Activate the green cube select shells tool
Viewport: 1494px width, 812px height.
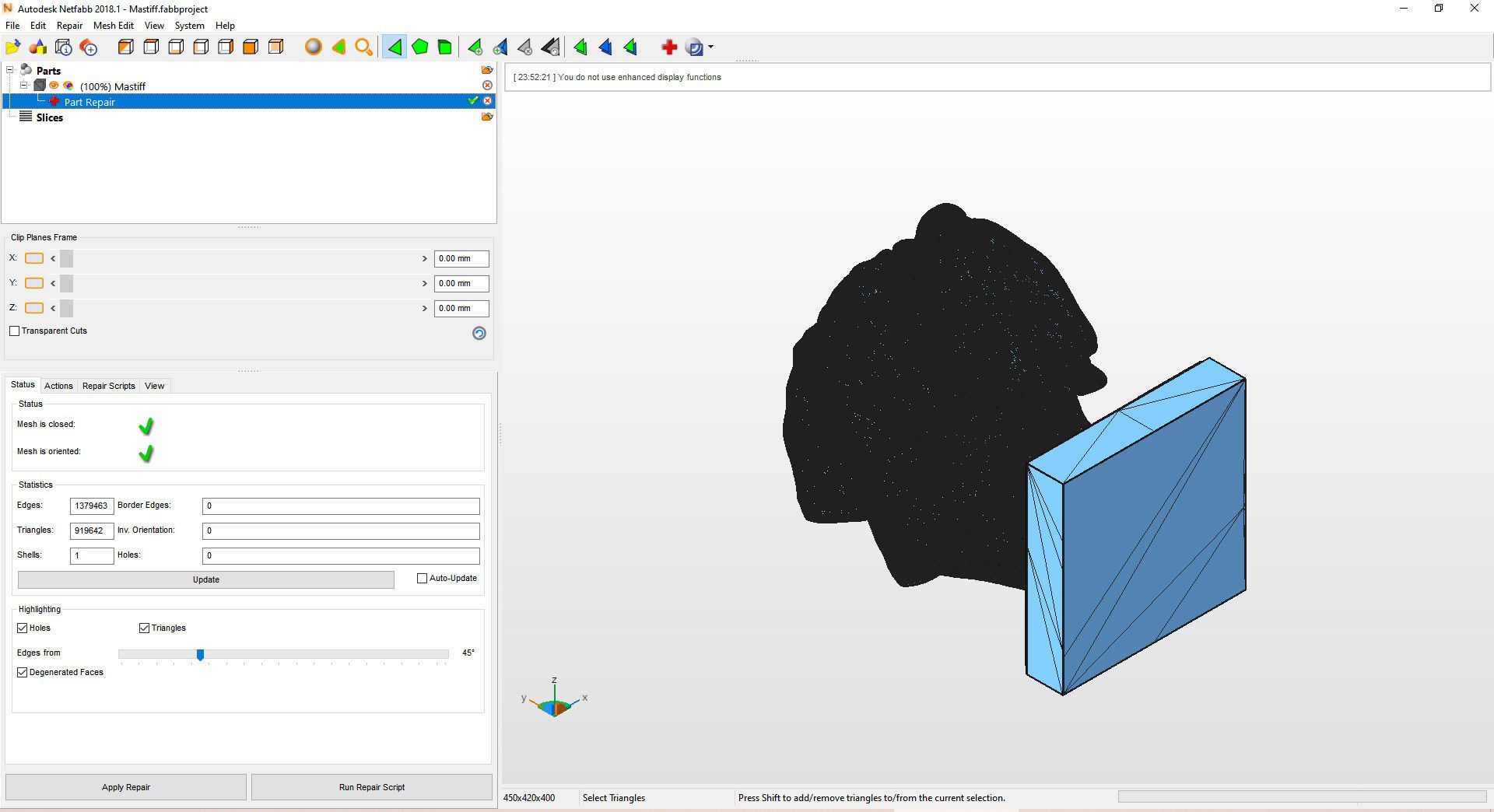(x=445, y=47)
